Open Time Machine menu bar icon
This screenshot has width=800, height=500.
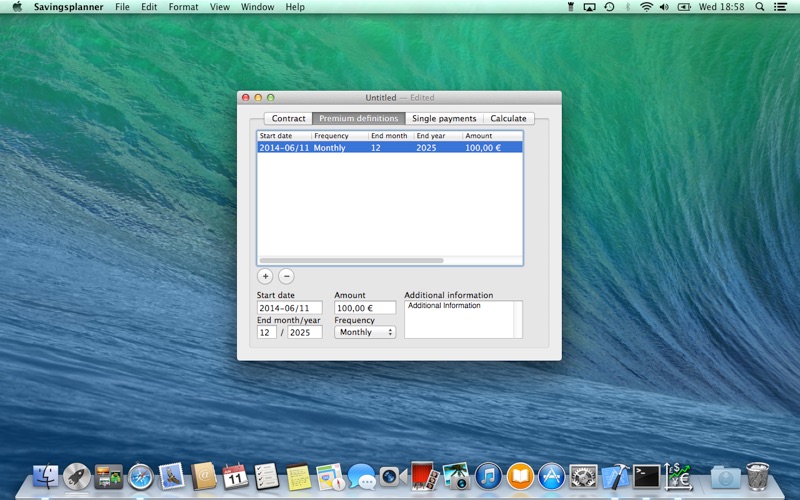click(609, 7)
